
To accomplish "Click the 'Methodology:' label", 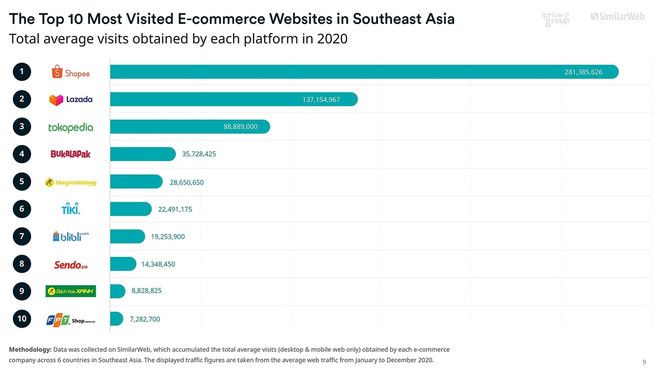I will point(30,350).
